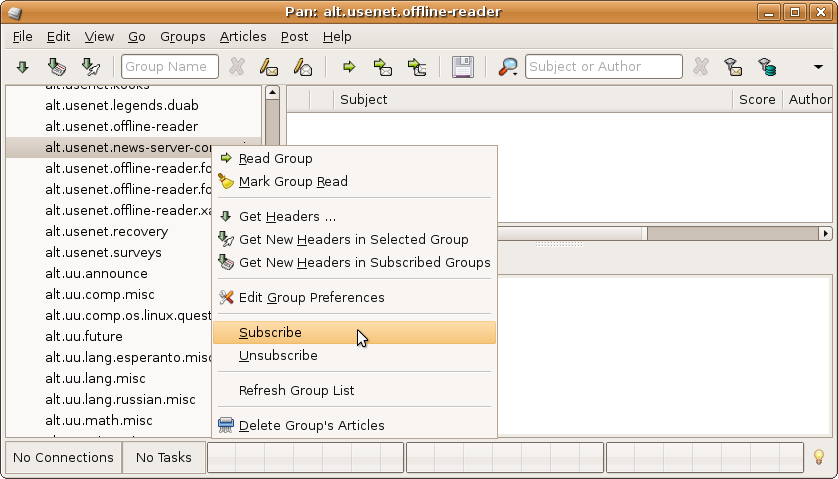Screen dimensions: 838x479
Task: Type in the Subject or Author search field
Action: pyautogui.click(x=603, y=67)
